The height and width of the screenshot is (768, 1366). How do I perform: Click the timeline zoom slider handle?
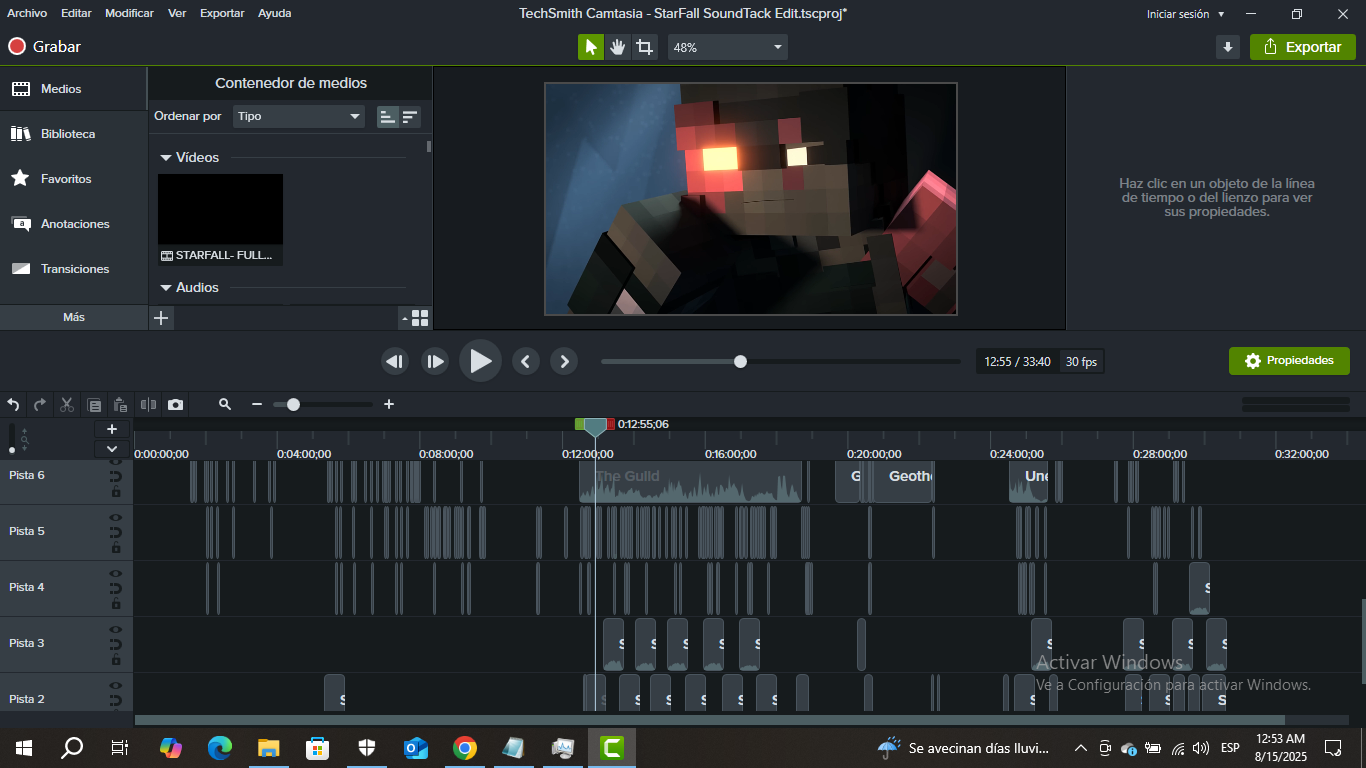(x=293, y=405)
